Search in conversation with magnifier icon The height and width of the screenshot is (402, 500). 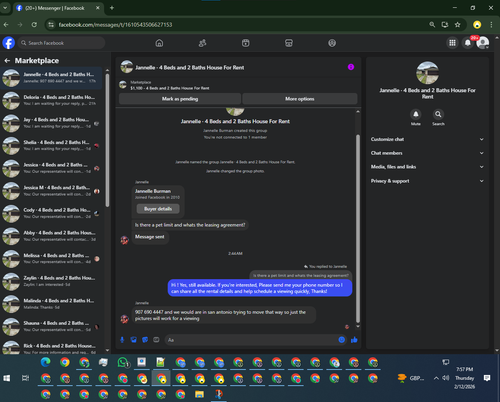438,114
